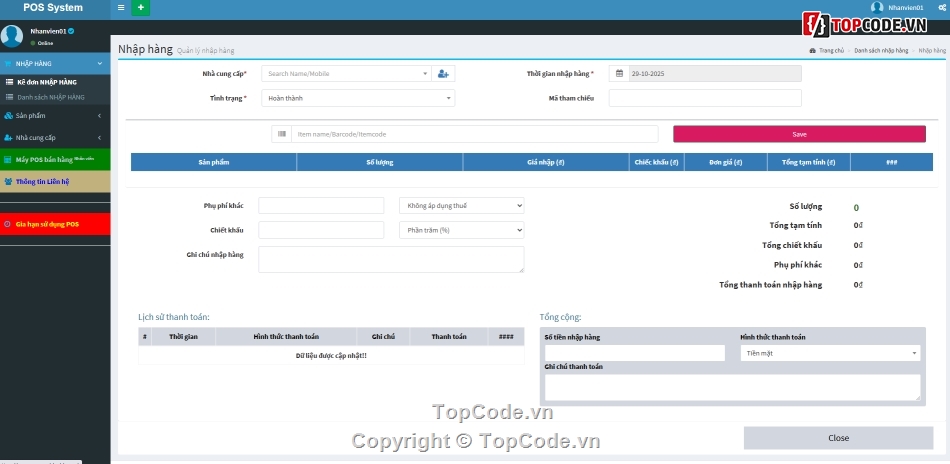
Task: Open the Phần trăm (%) discount type dropdown
Action: 461,230
